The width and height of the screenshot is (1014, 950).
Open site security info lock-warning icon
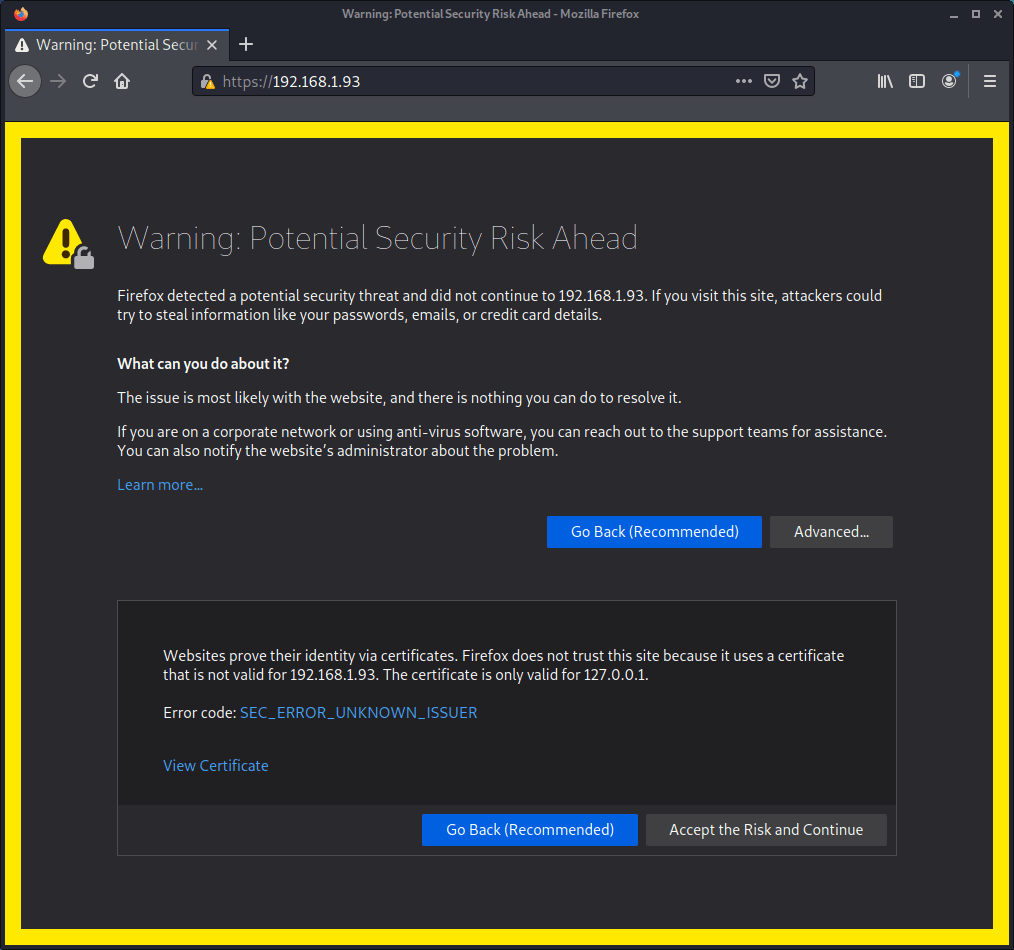208,81
